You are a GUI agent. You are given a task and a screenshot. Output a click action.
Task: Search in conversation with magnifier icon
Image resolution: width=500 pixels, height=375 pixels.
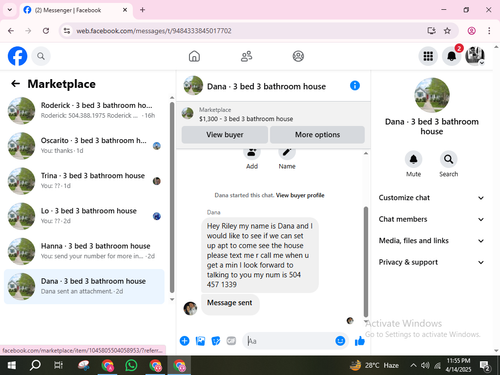click(x=449, y=159)
